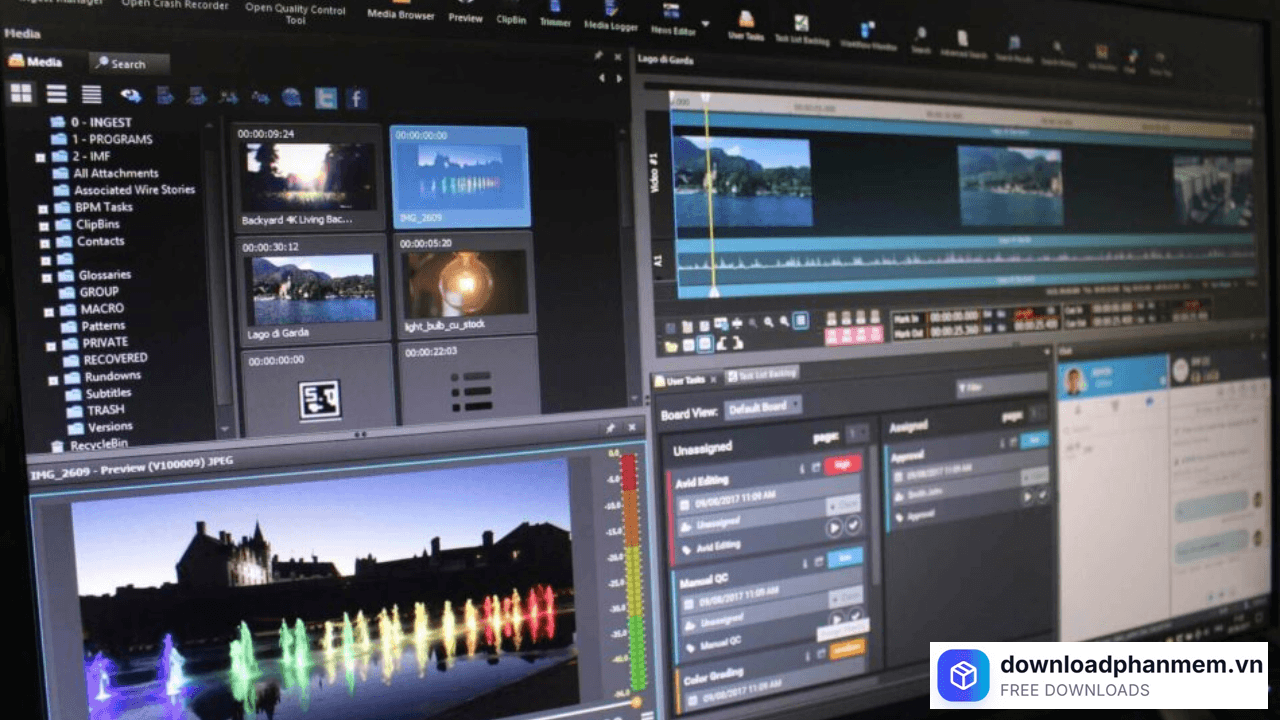
Task: Click the highlighted zoom fit icon under timeline
Action: (x=800, y=321)
